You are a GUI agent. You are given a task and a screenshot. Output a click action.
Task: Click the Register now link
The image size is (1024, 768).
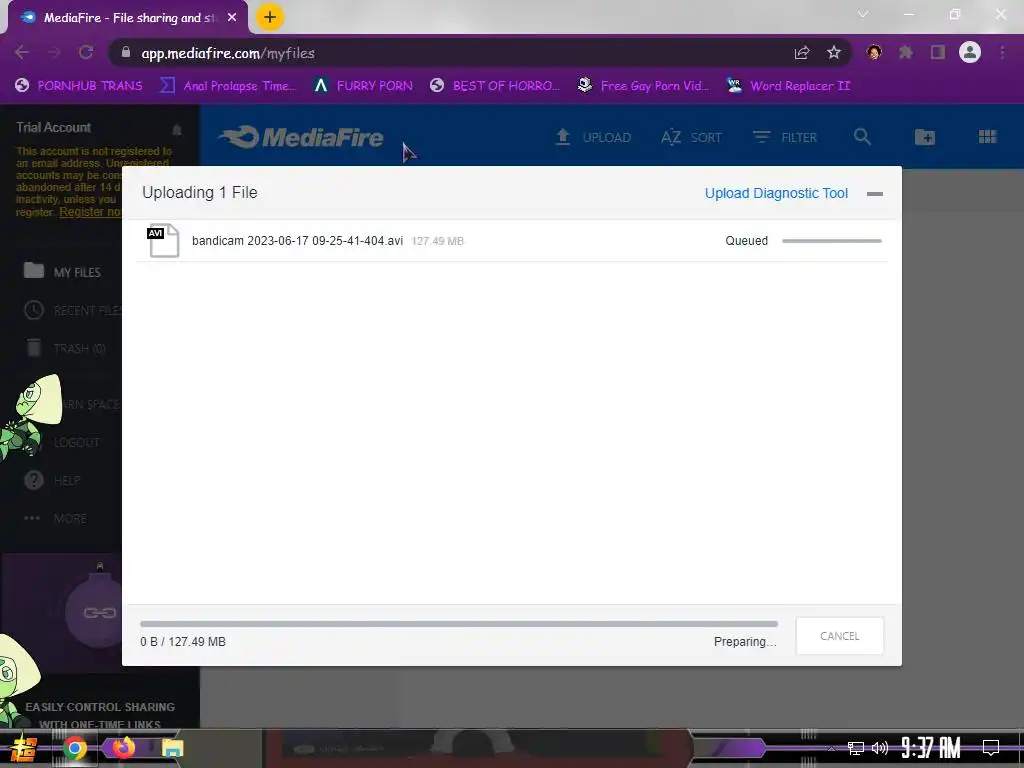(90, 212)
